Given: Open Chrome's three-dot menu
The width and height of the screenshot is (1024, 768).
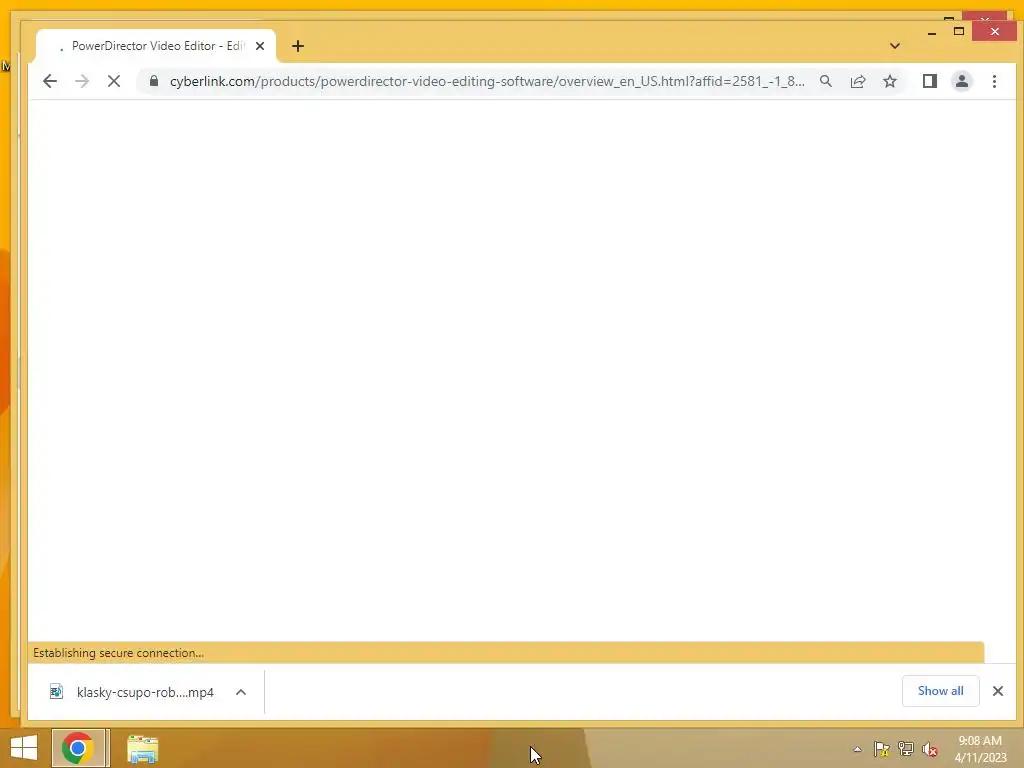Looking at the screenshot, I should point(995,81).
